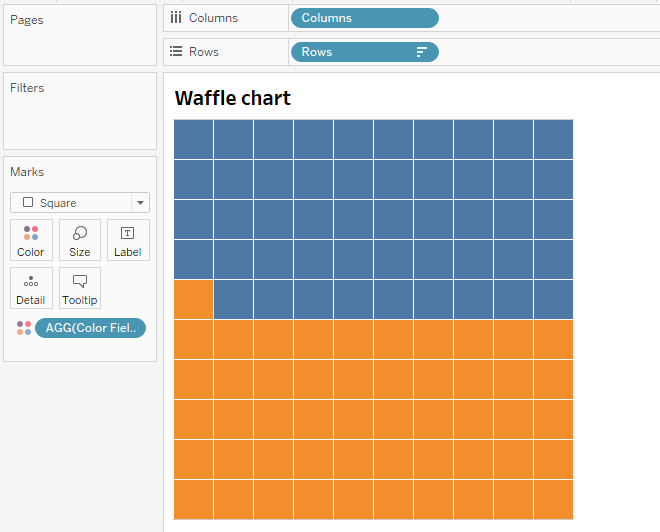Click the Columns shelf label text
The height and width of the screenshot is (532, 660).
[x=213, y=18]
